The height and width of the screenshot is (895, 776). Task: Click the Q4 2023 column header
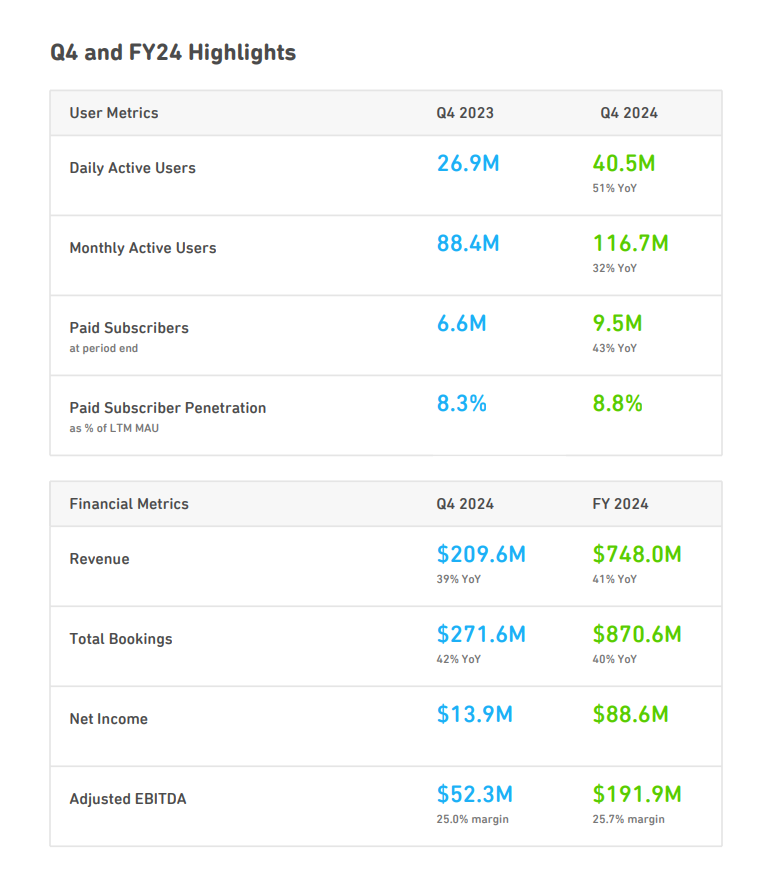[x=464, y=113]
